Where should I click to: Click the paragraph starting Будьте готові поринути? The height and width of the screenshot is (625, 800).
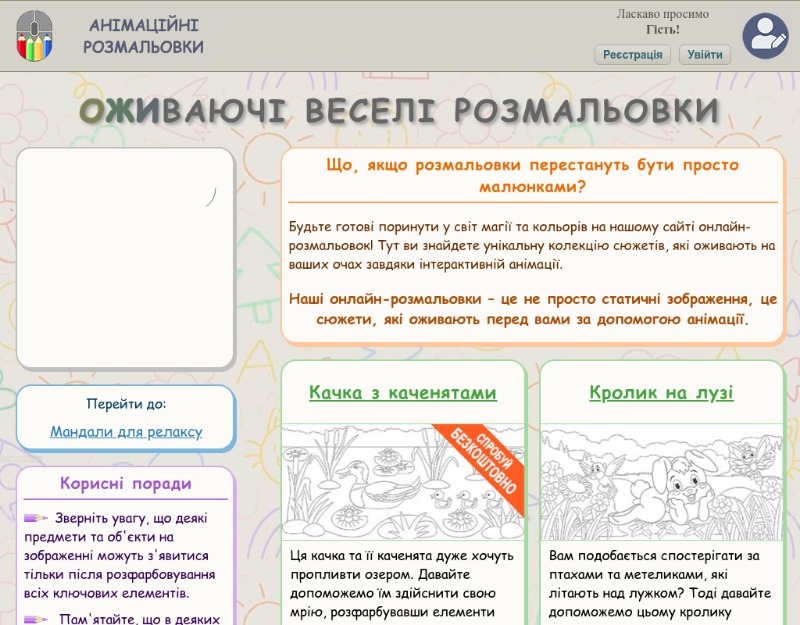tap(532, 245)
